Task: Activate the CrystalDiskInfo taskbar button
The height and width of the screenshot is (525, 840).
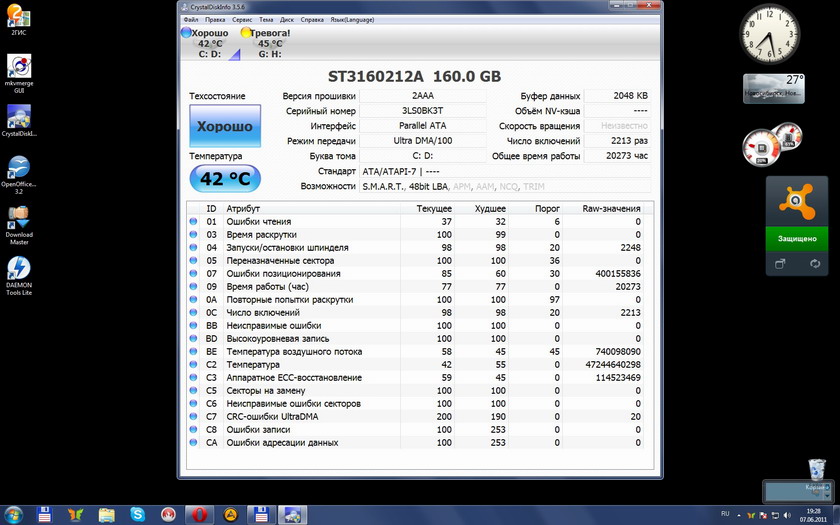Action: (292, 515)
